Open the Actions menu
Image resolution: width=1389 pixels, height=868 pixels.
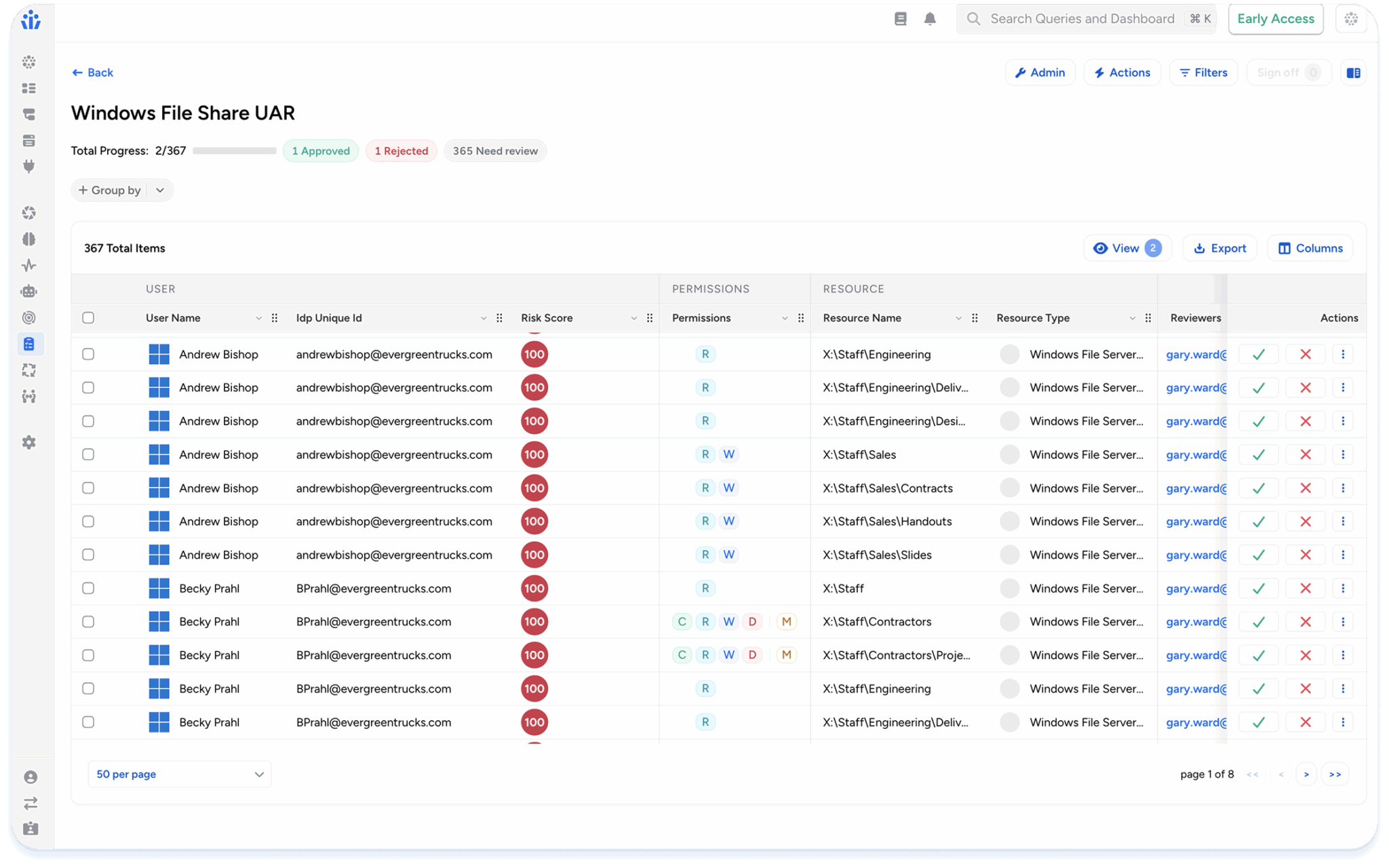coord(1122,73)
